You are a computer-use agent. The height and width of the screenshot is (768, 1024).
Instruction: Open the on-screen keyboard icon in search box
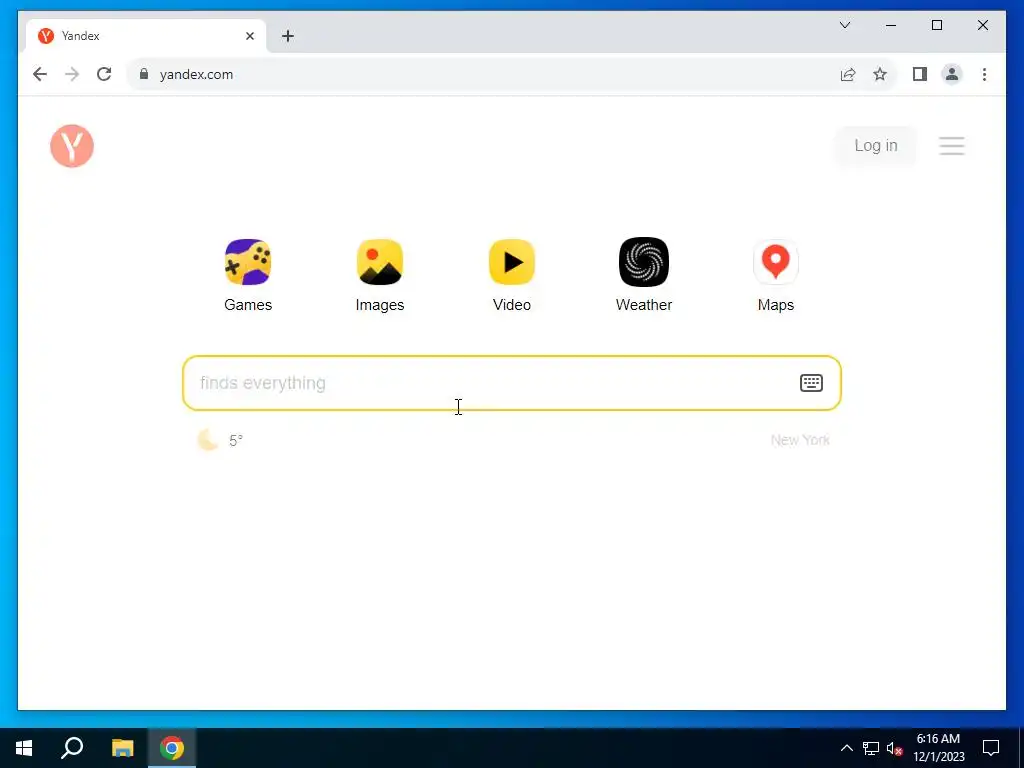811,383
